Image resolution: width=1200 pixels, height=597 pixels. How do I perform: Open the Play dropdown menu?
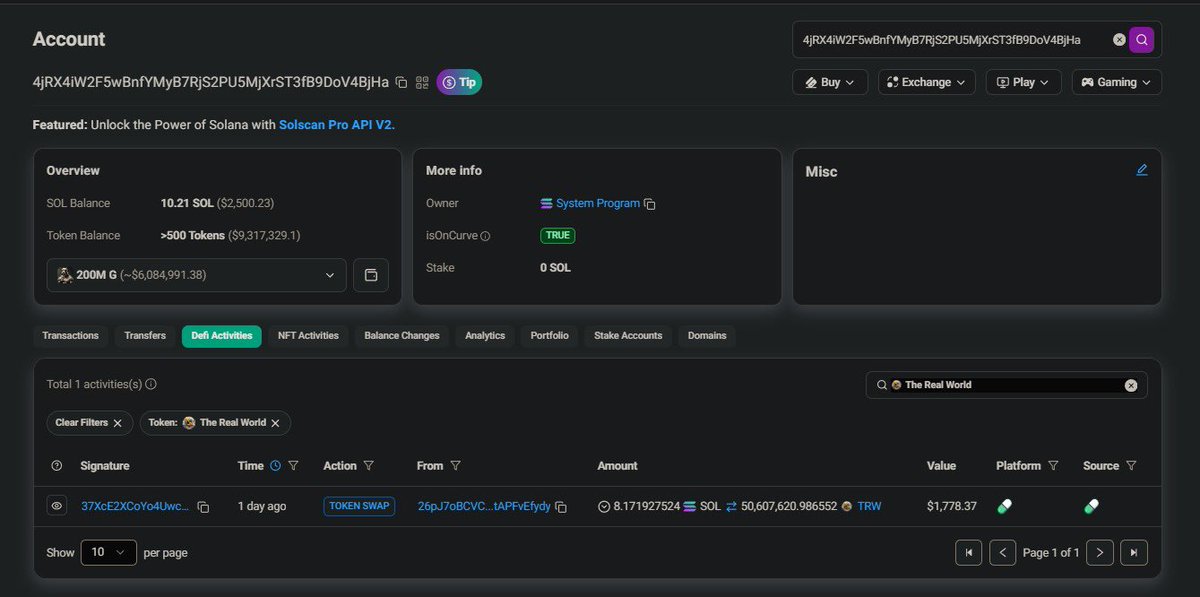[x=1023, y=82]
